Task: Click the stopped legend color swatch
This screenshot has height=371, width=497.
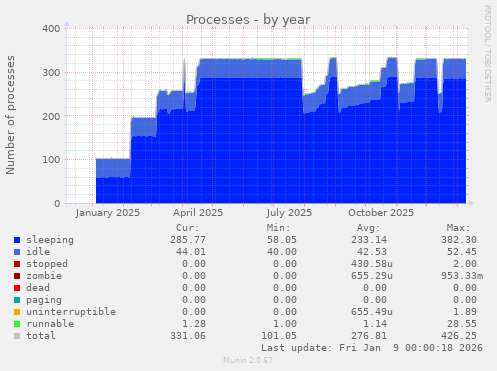Action: pyautogui.click(x=17, y=264)
